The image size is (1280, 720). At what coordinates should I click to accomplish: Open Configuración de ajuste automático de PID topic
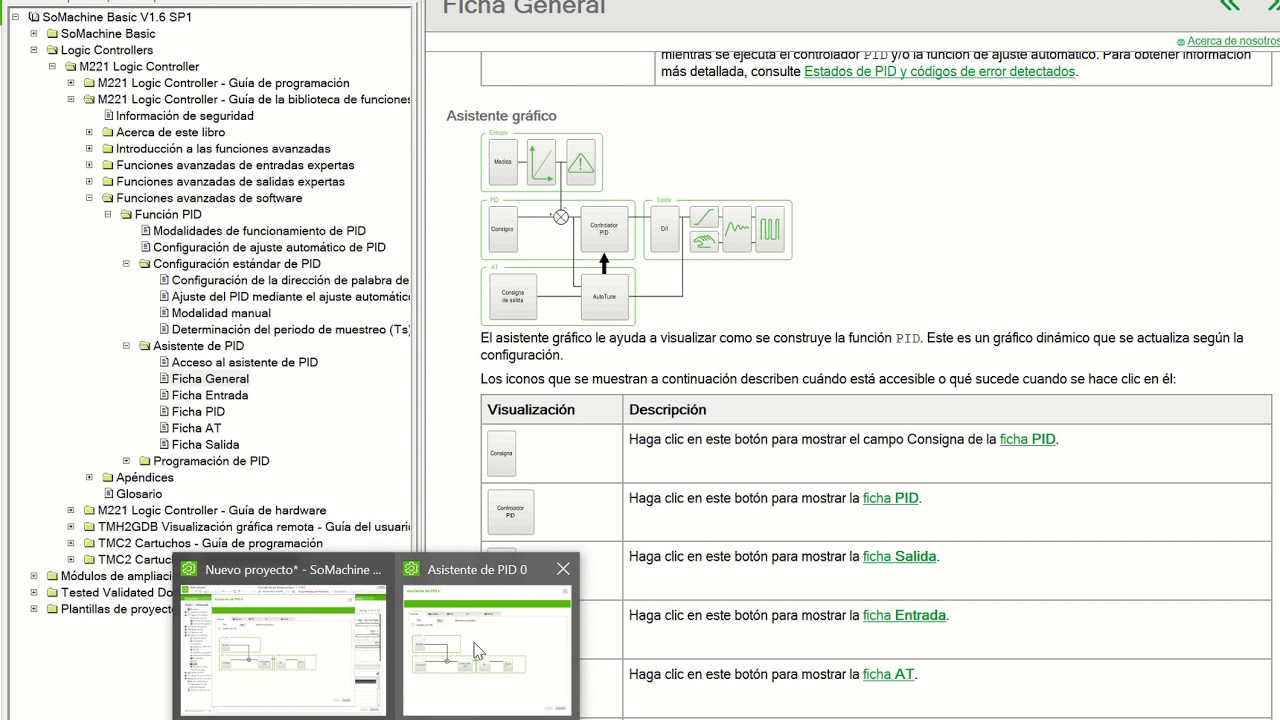(269, 247)
